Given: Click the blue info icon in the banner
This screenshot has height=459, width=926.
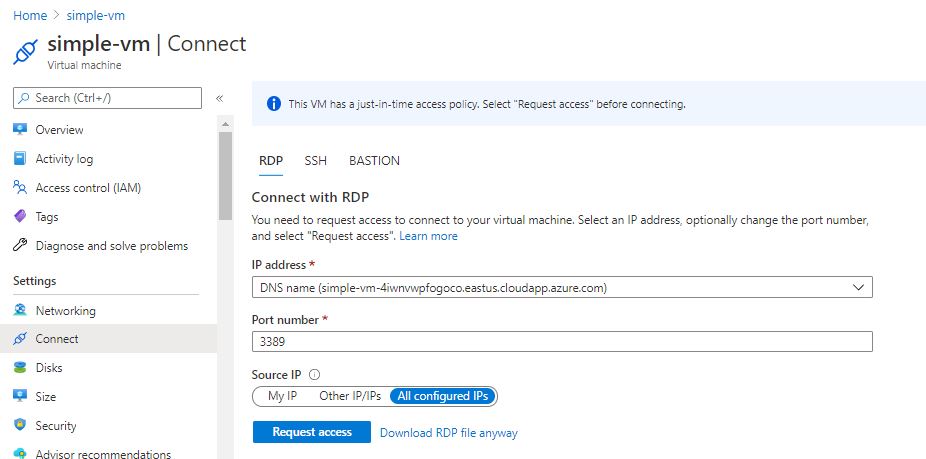Looking at the screenshot, I should (274, 104).
